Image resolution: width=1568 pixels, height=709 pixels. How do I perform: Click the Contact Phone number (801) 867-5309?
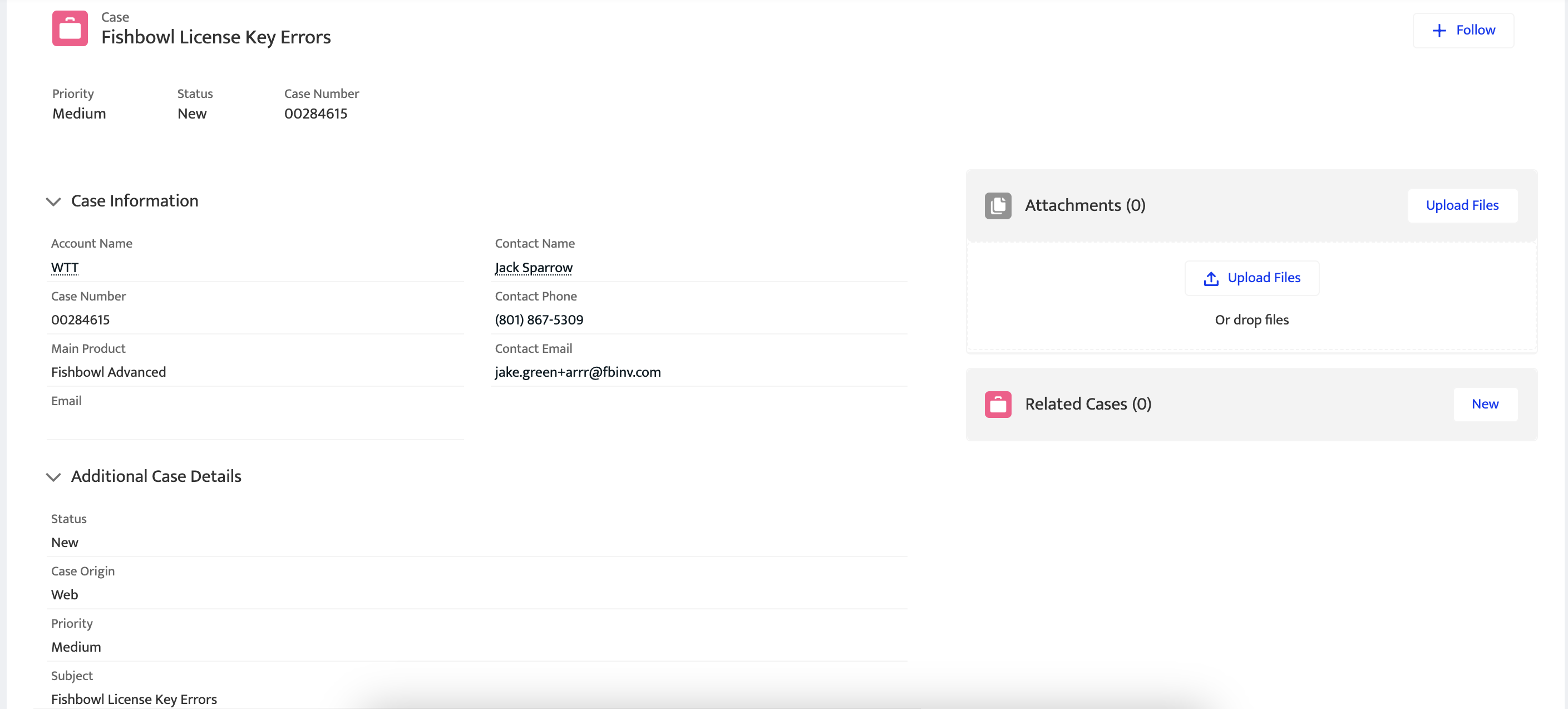(x=539, y=319)
